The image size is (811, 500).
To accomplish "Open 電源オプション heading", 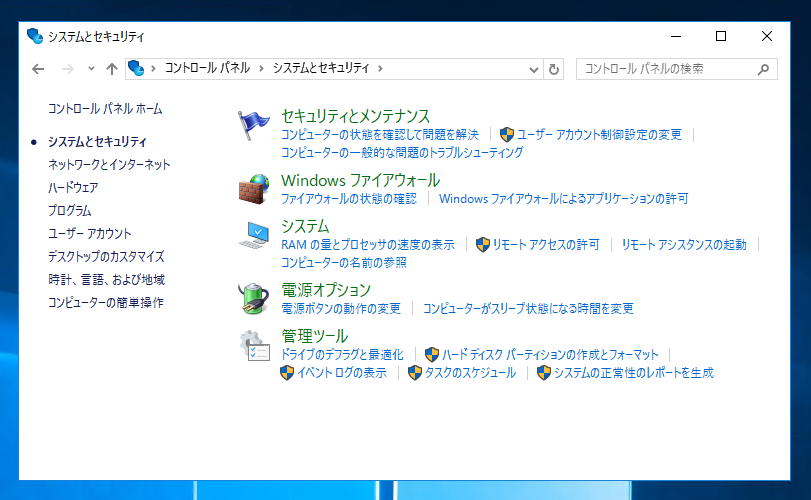I will pos(326,290).
